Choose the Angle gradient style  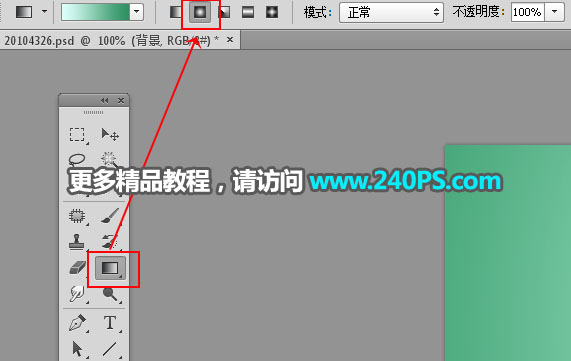(224, 12)
